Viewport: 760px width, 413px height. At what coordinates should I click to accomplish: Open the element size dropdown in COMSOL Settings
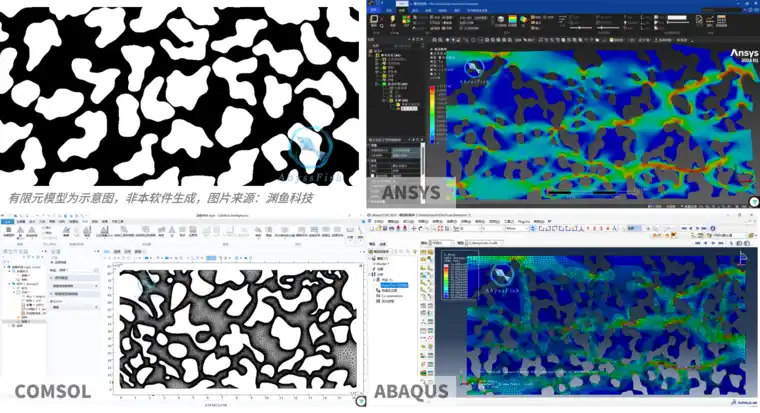[76, 307]
